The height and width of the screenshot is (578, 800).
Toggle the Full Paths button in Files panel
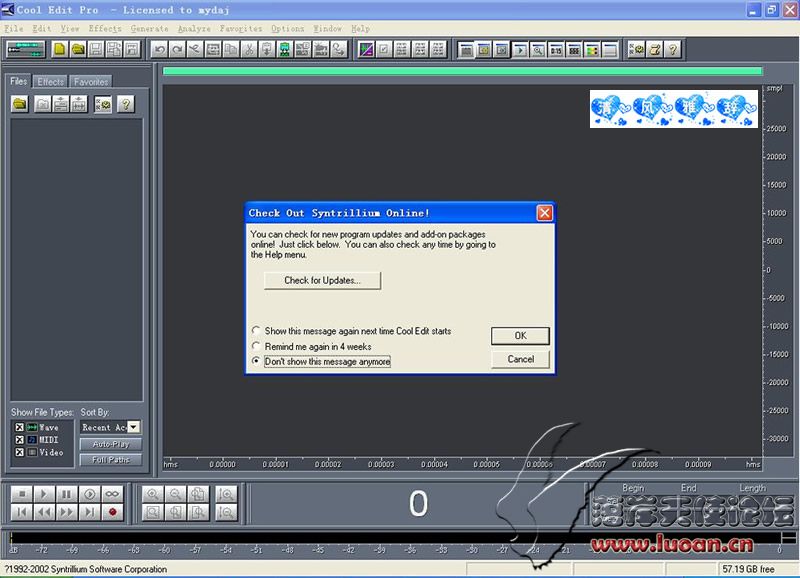pyautogui.click(x=111, y=460)
